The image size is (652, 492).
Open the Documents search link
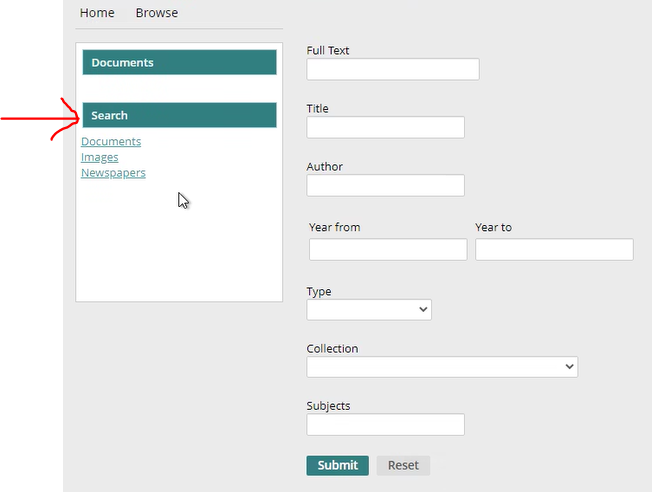click(111, 142)
